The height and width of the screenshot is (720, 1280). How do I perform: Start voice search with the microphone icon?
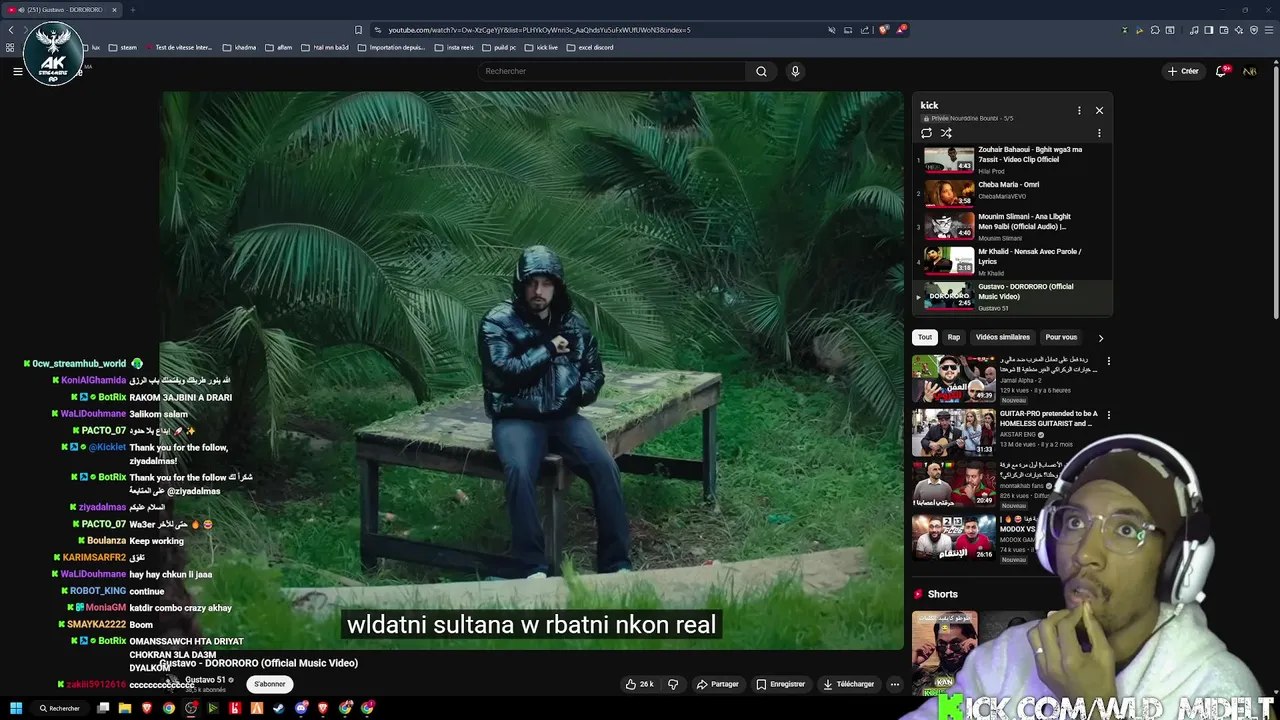795,71
